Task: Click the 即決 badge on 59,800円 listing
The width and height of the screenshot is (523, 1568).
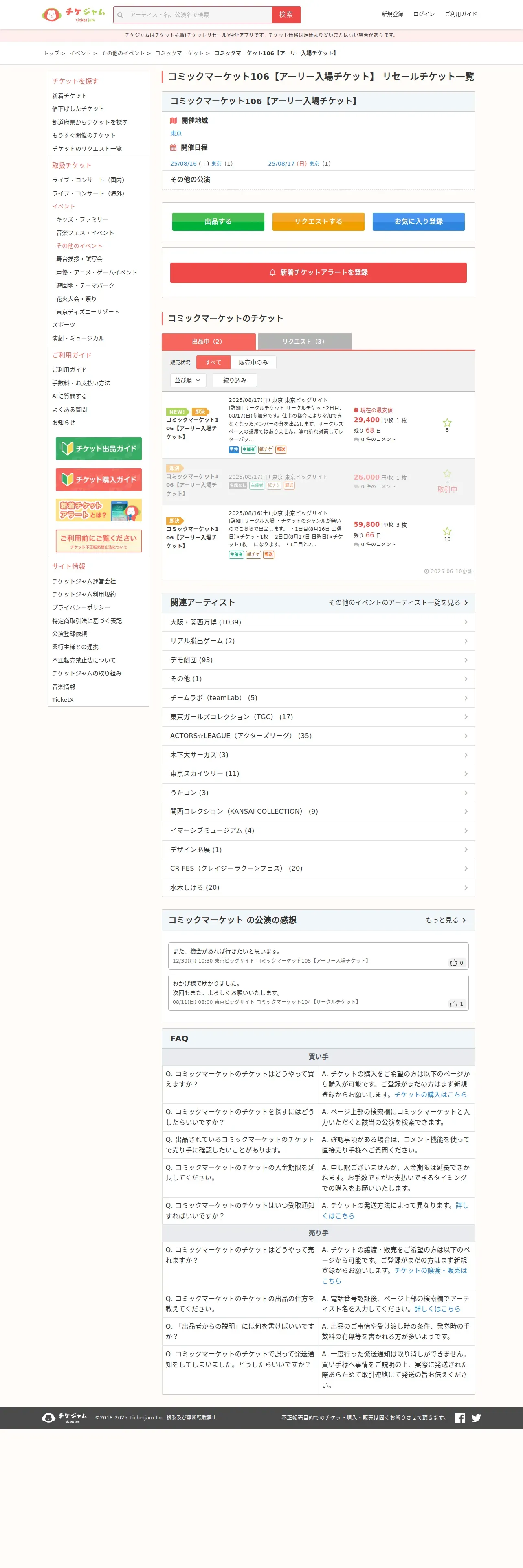Action: tap(175, 521)
